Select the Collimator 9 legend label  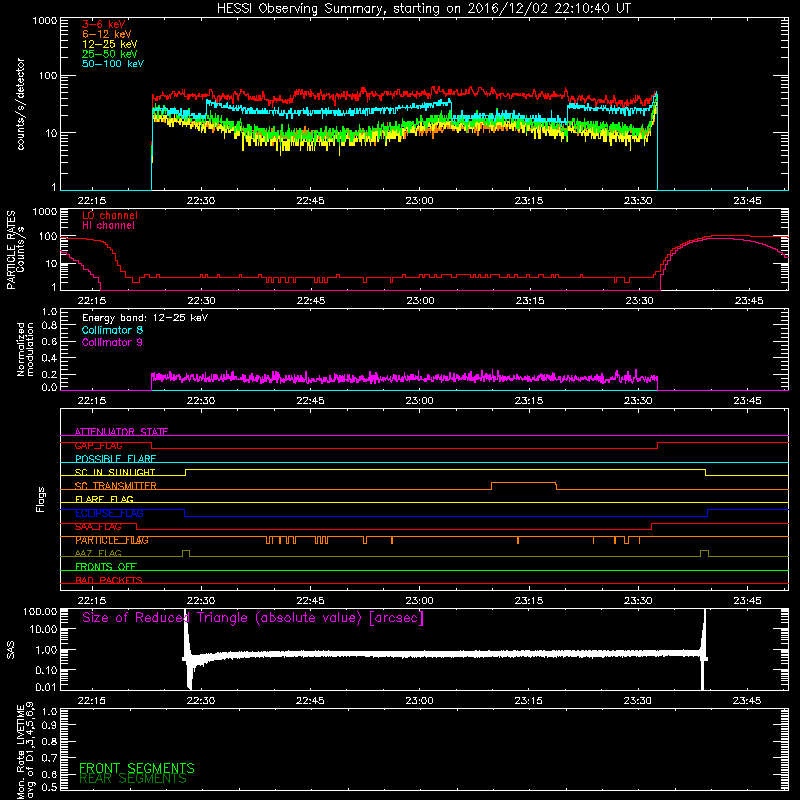click(x=112, y=342)
